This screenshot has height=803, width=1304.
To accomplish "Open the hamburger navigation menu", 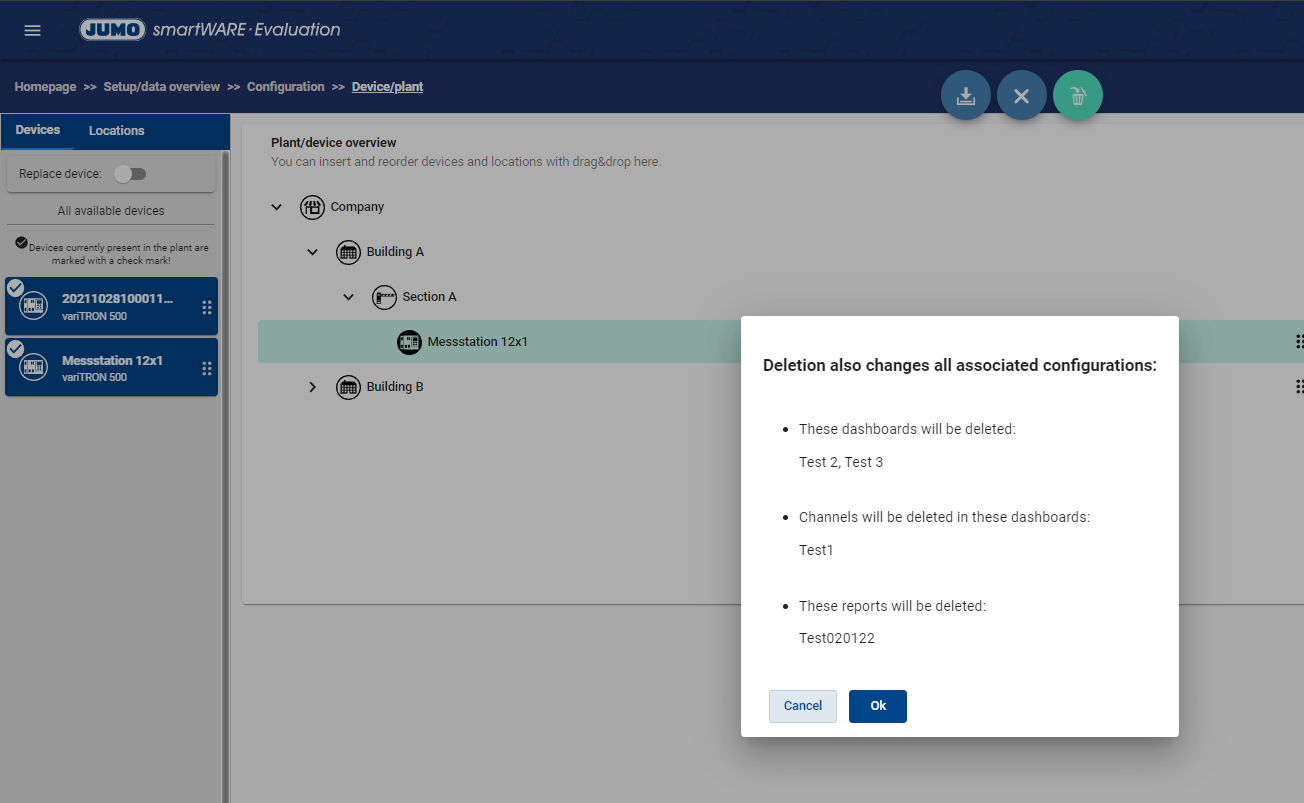I will point(32,30).
